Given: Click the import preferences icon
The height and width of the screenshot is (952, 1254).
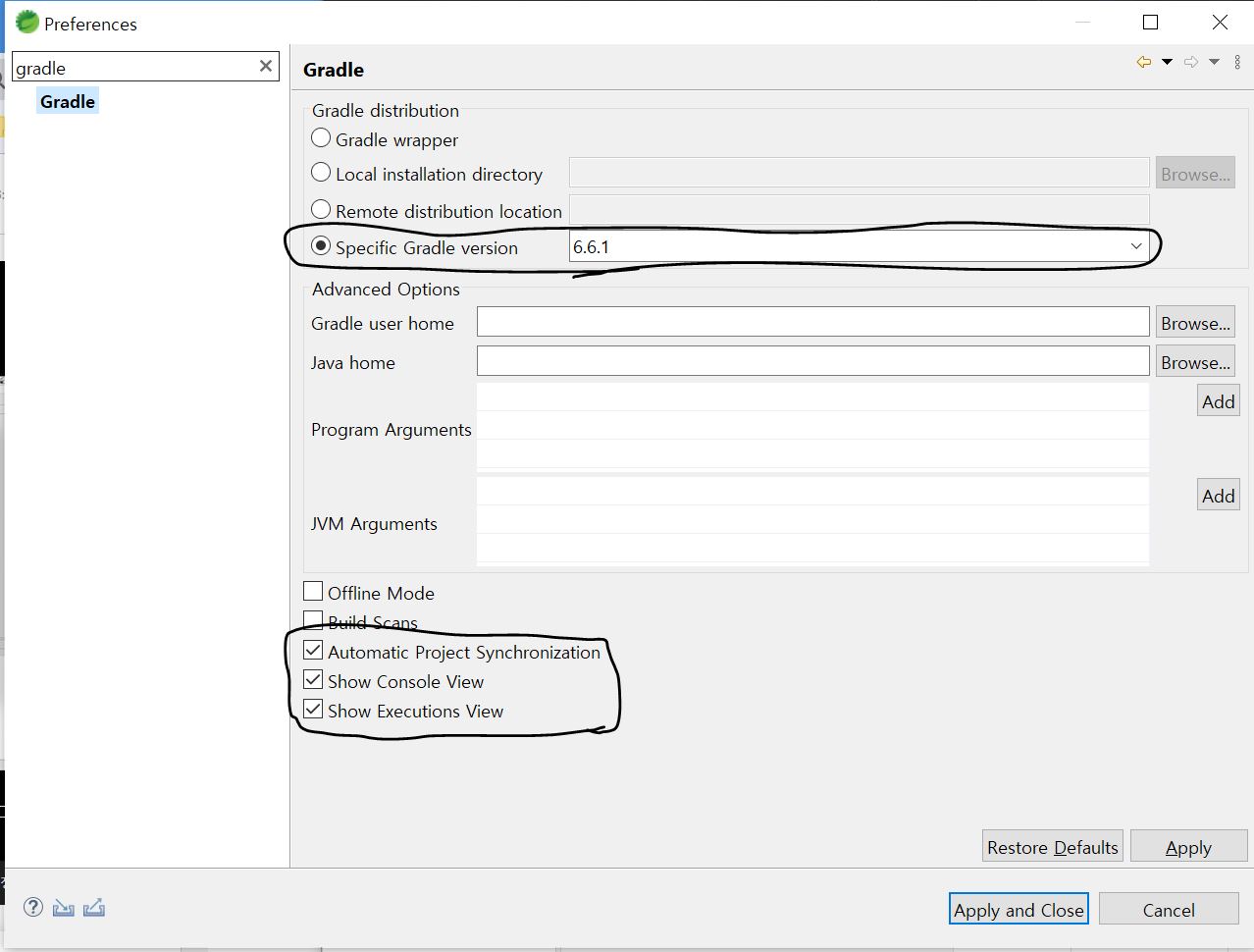Looking at the screenshot, I should (63, 907).
